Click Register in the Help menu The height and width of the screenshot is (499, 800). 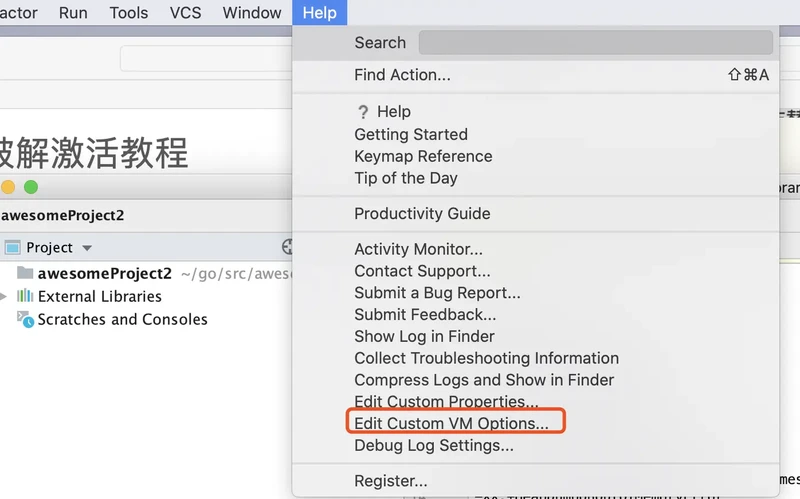tap(390, 481)
